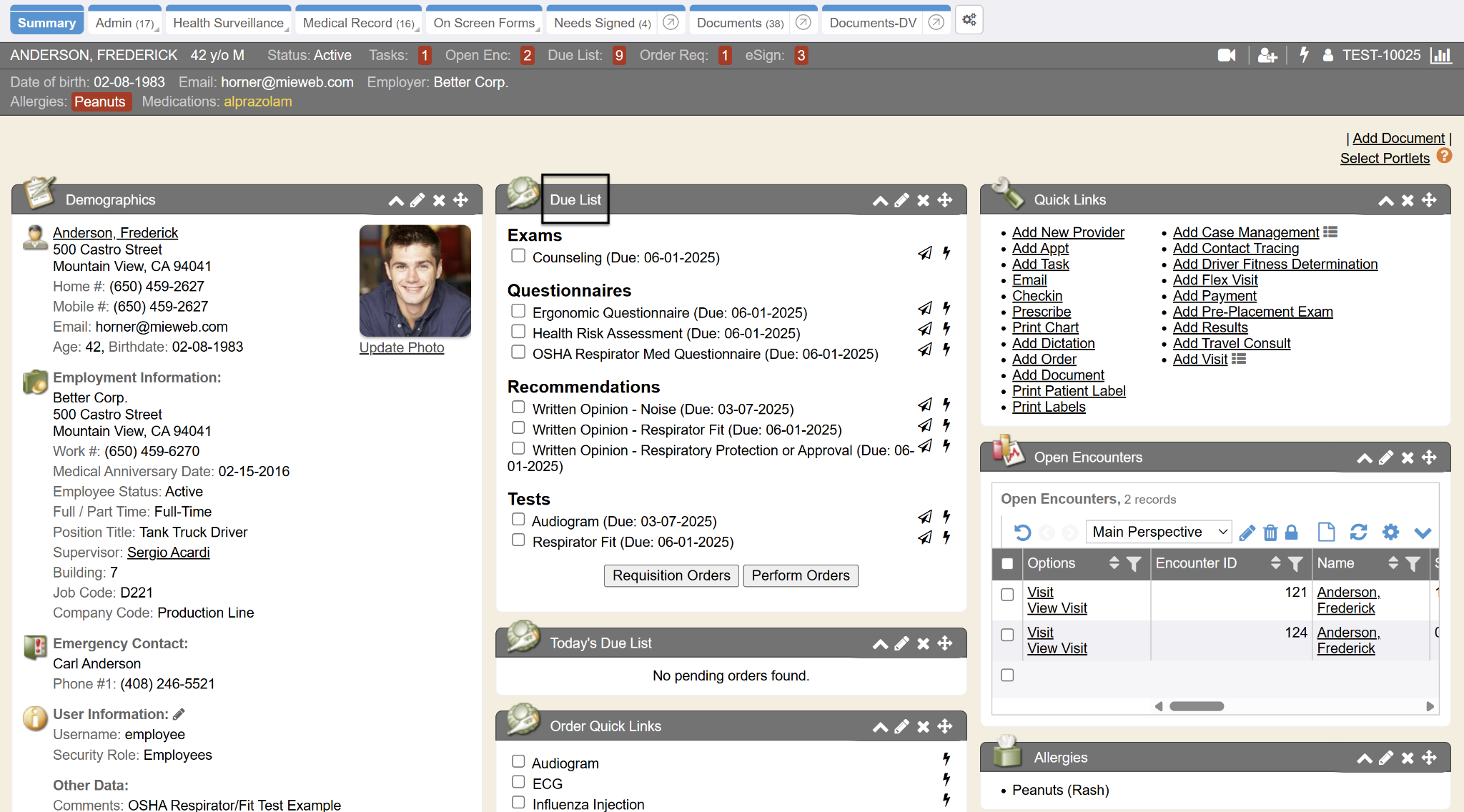Open the Add Case Management link
This screenshot has height=812, width=1464.
tap(1245, 232)
